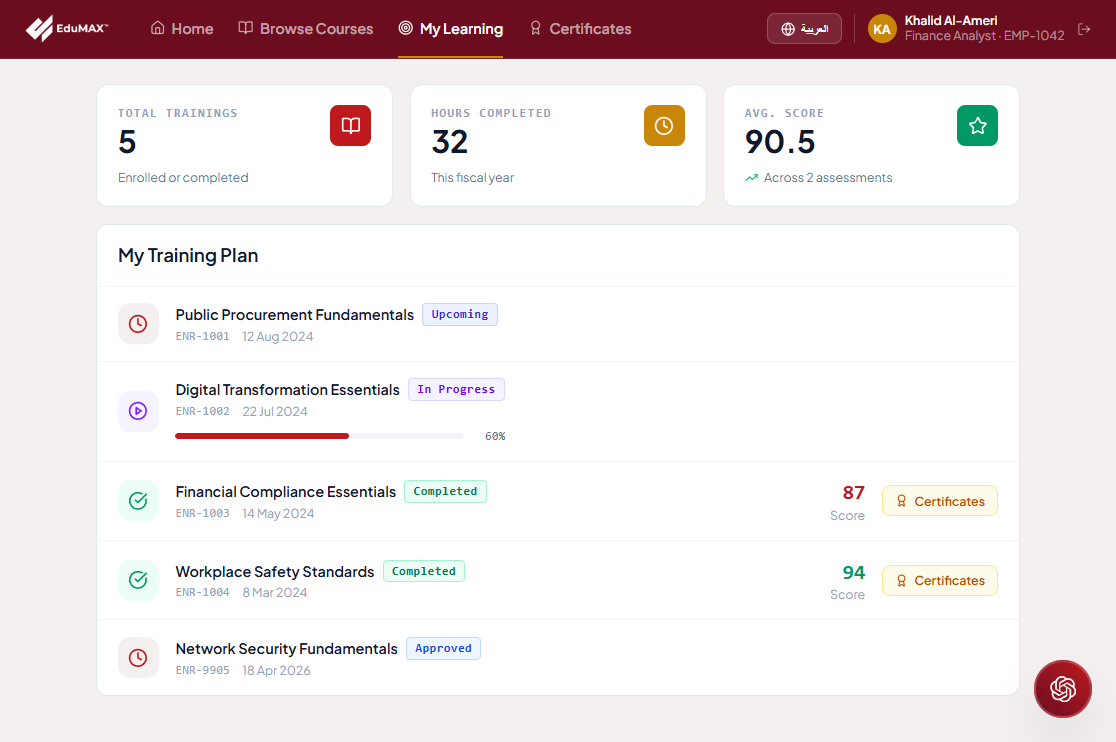The width and height of the screenshot is (1116, 742).
Task: Click the My Training Plan heading
Action: click(188, 255)
